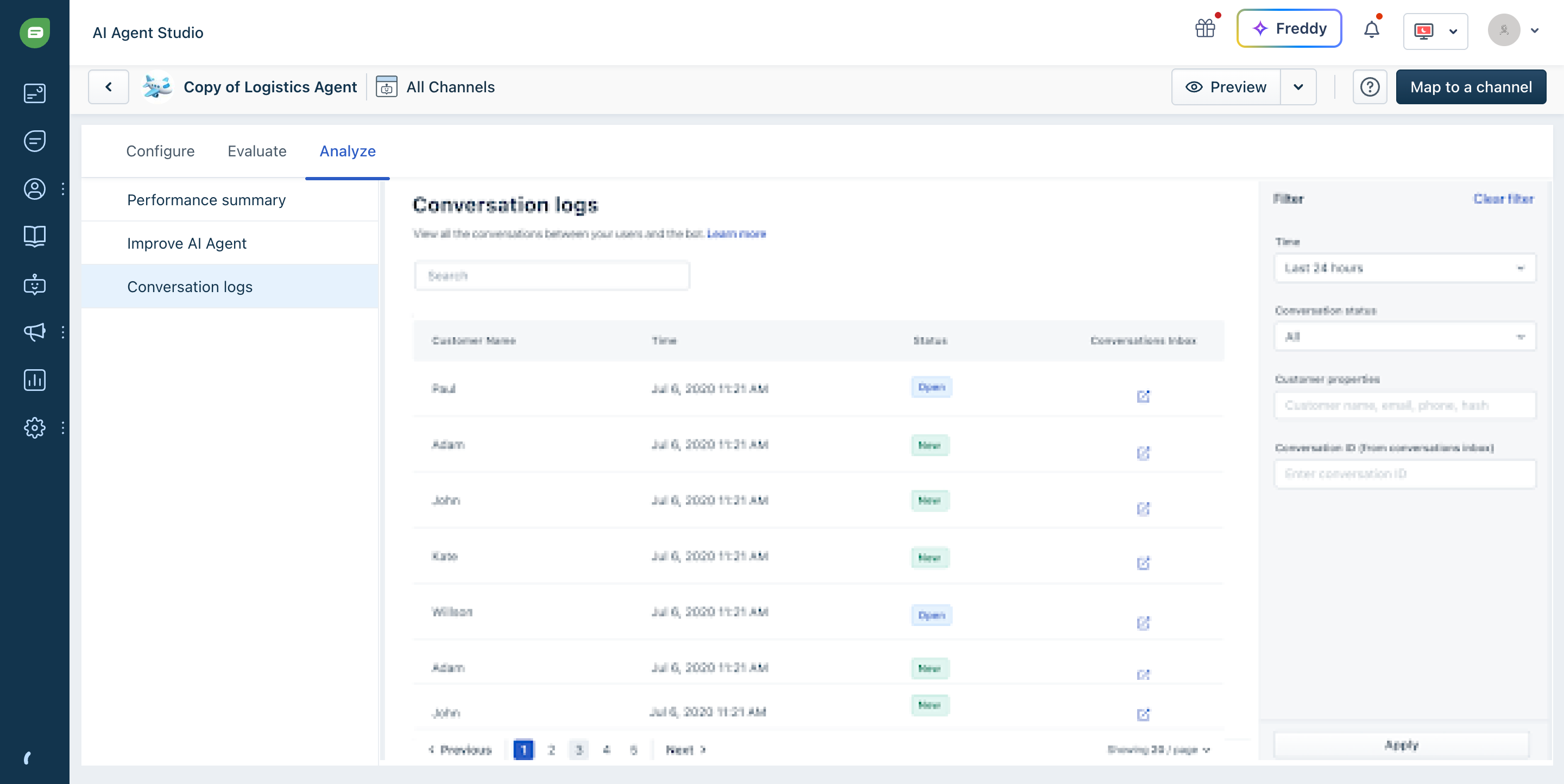This screenshot has height=784, width=1564.
Task: Open the settings gear sidebar icon
Action: click(x=35, y=428)
